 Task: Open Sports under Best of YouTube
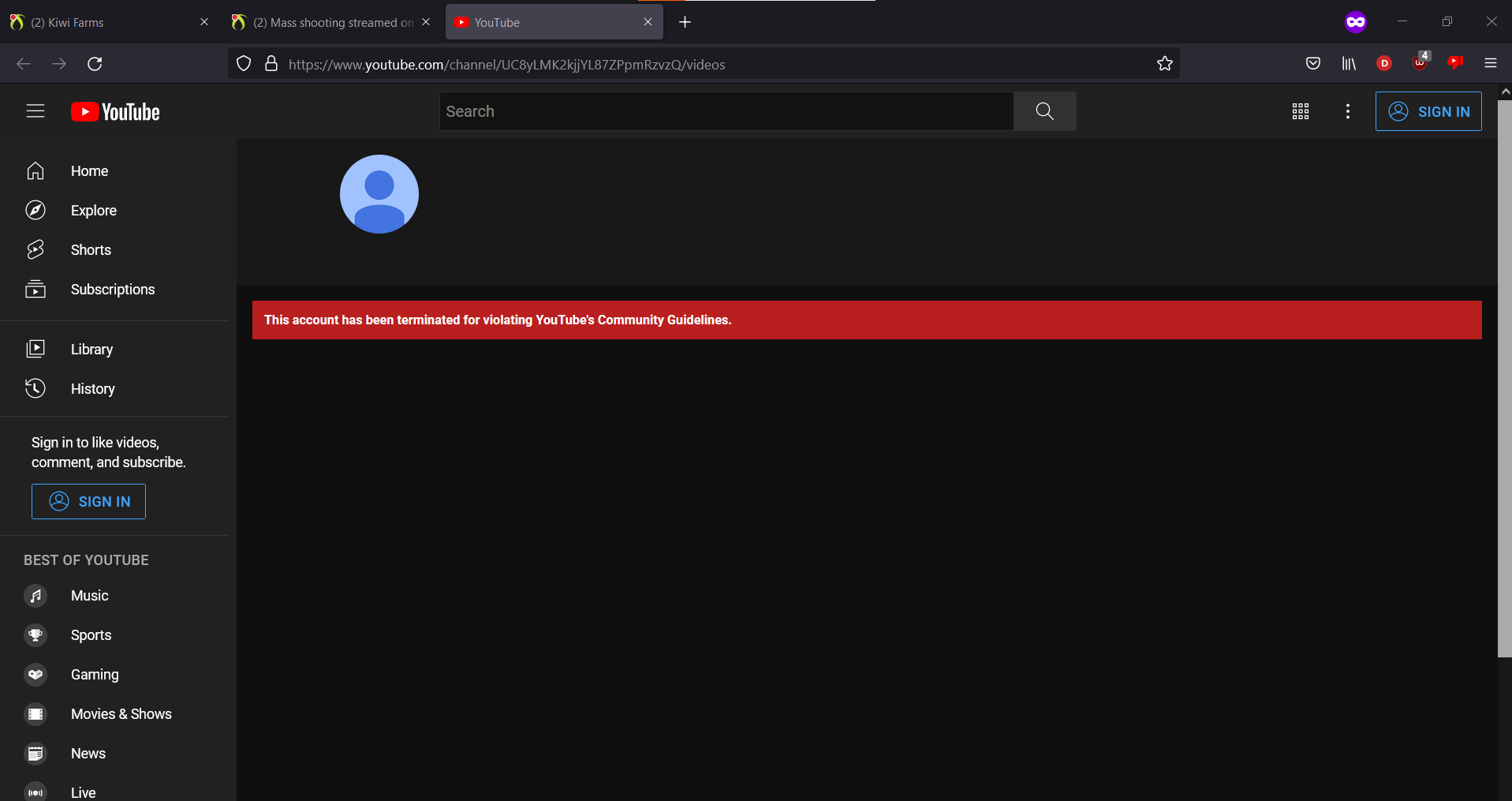115,635
